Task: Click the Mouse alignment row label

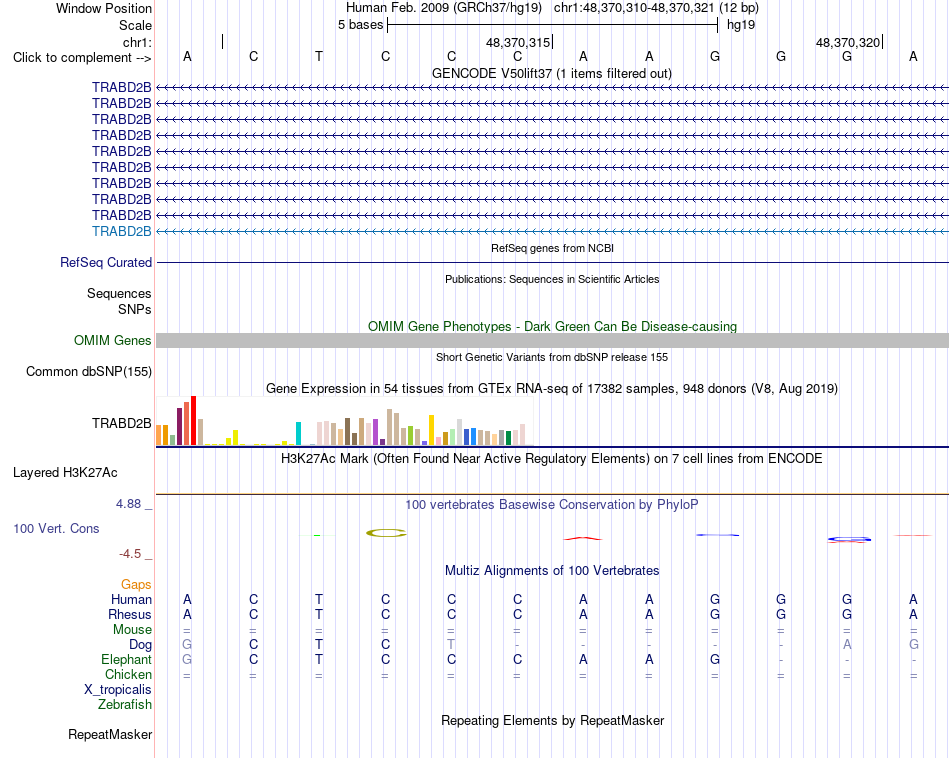Action: click(x=132, y=630)
